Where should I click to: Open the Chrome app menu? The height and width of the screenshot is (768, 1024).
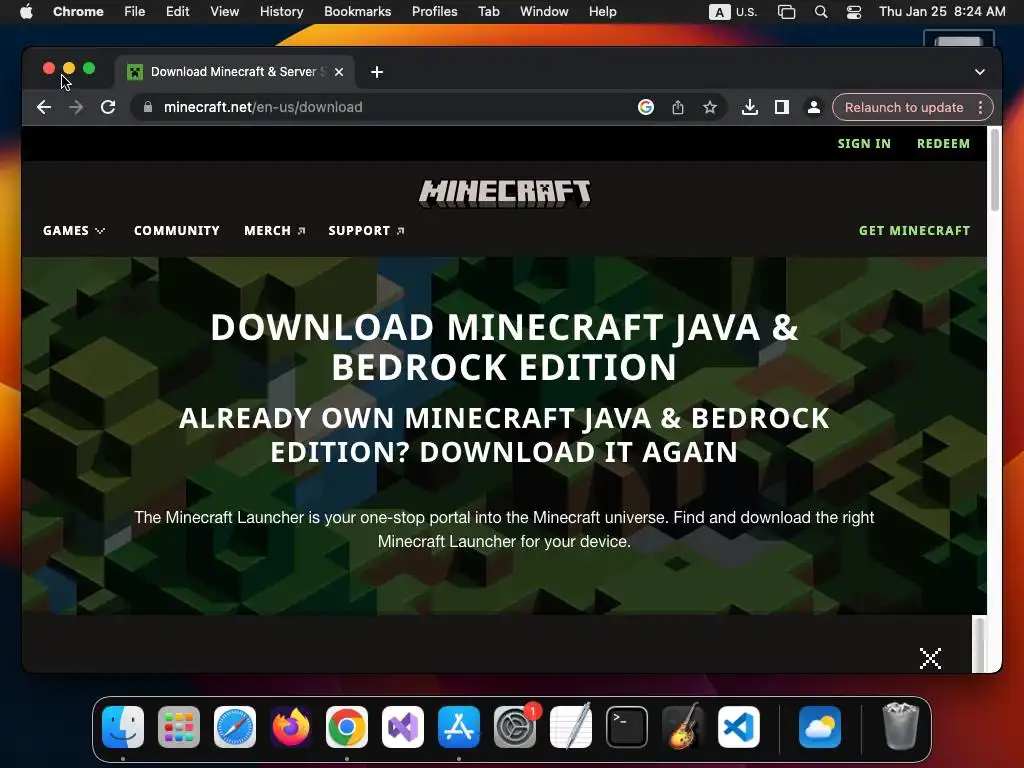coord(78,12)
